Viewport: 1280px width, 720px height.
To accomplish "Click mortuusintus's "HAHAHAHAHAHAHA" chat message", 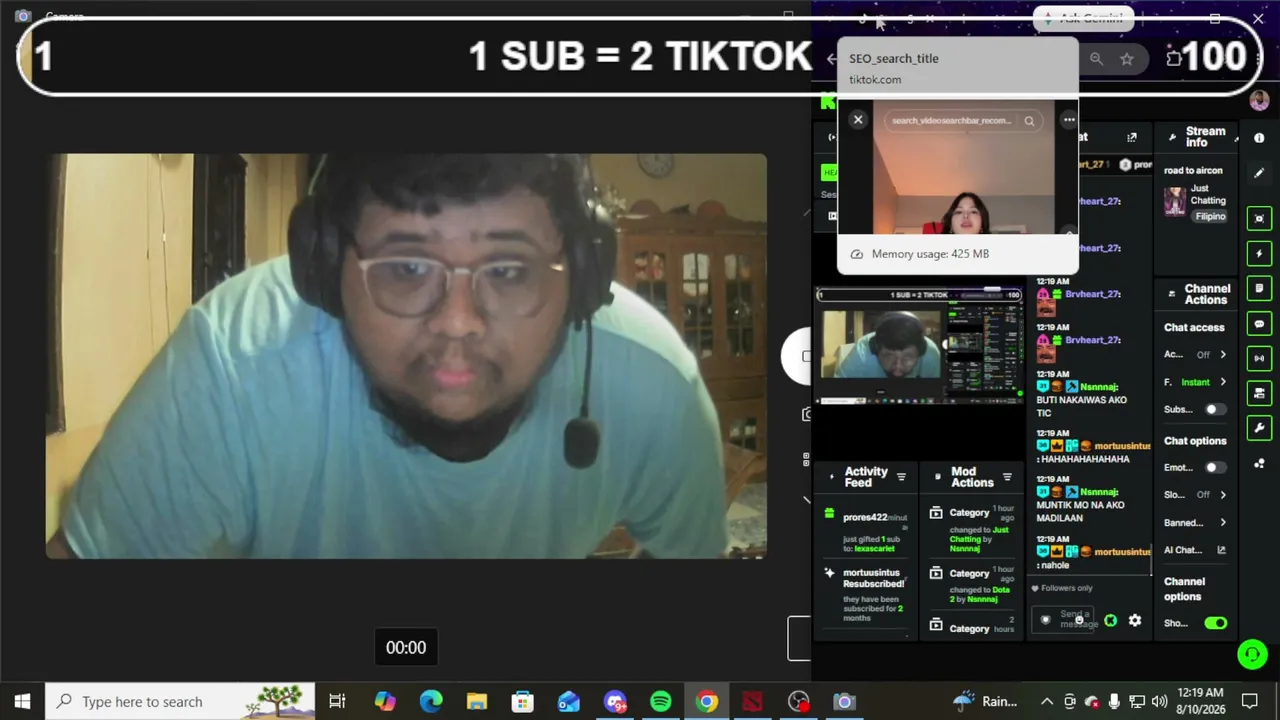I will [x=1093, y=445].
